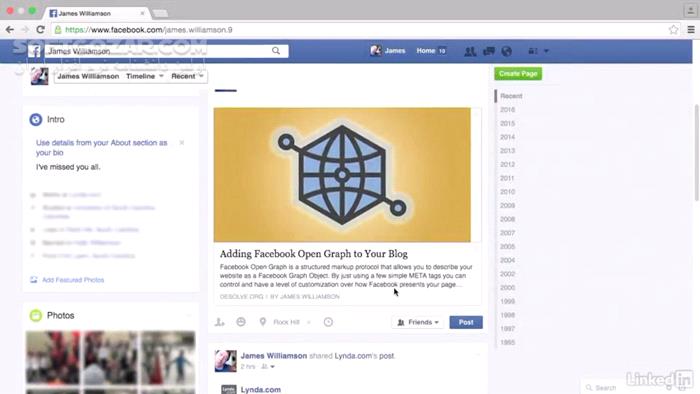Click Chrome user profile icon in title bar
Screen dimensions: 700x394
tap(690, 10)
